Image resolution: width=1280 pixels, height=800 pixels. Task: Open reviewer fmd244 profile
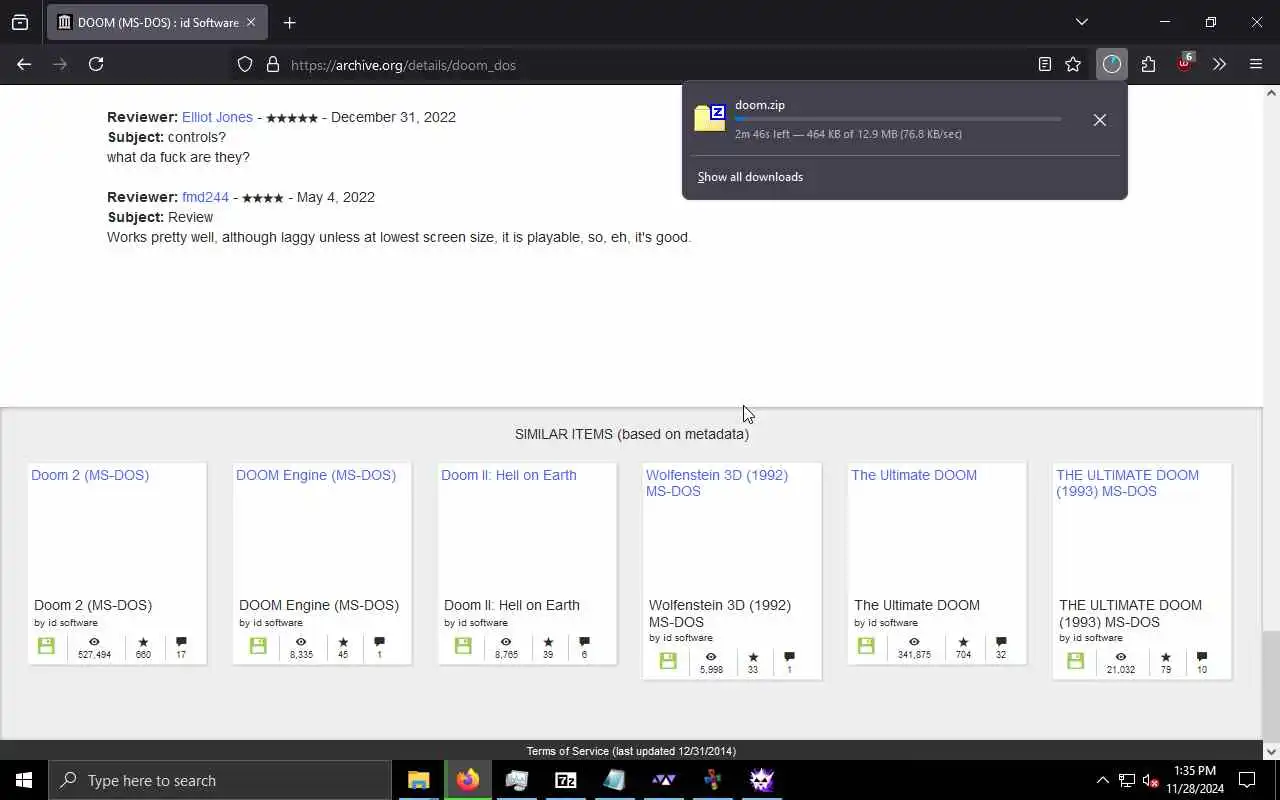[x=205, y=197]
